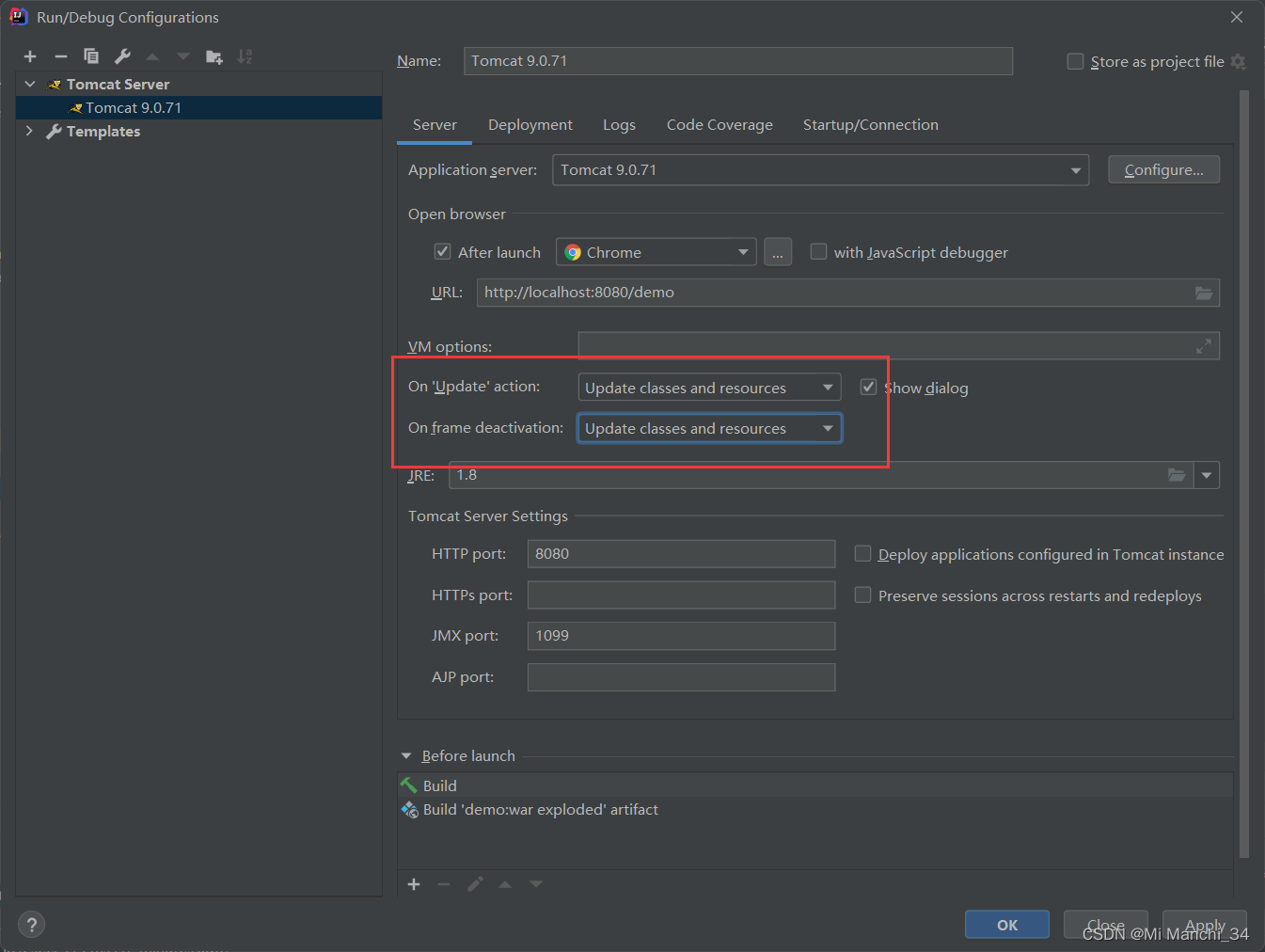Screen dimensions: 1265x952
Task: Open the Chrome browser dropdown
Action: pyautogui.click(x=656, y=252)
